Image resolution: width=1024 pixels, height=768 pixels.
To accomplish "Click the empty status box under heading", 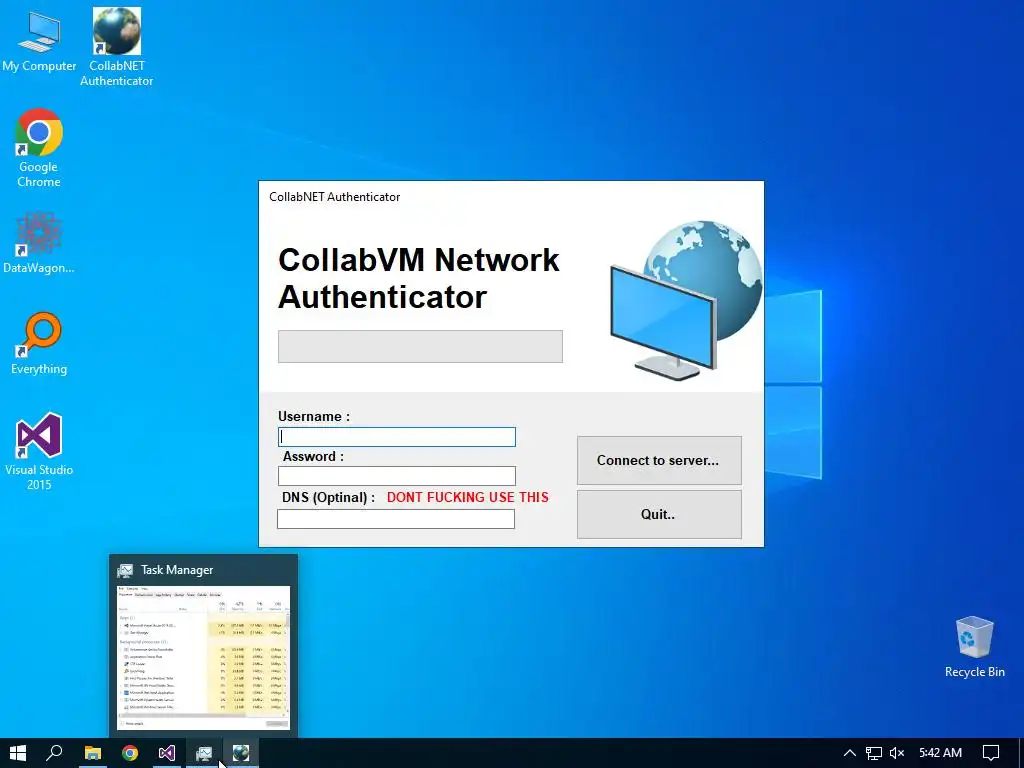I will pos(420,346).
